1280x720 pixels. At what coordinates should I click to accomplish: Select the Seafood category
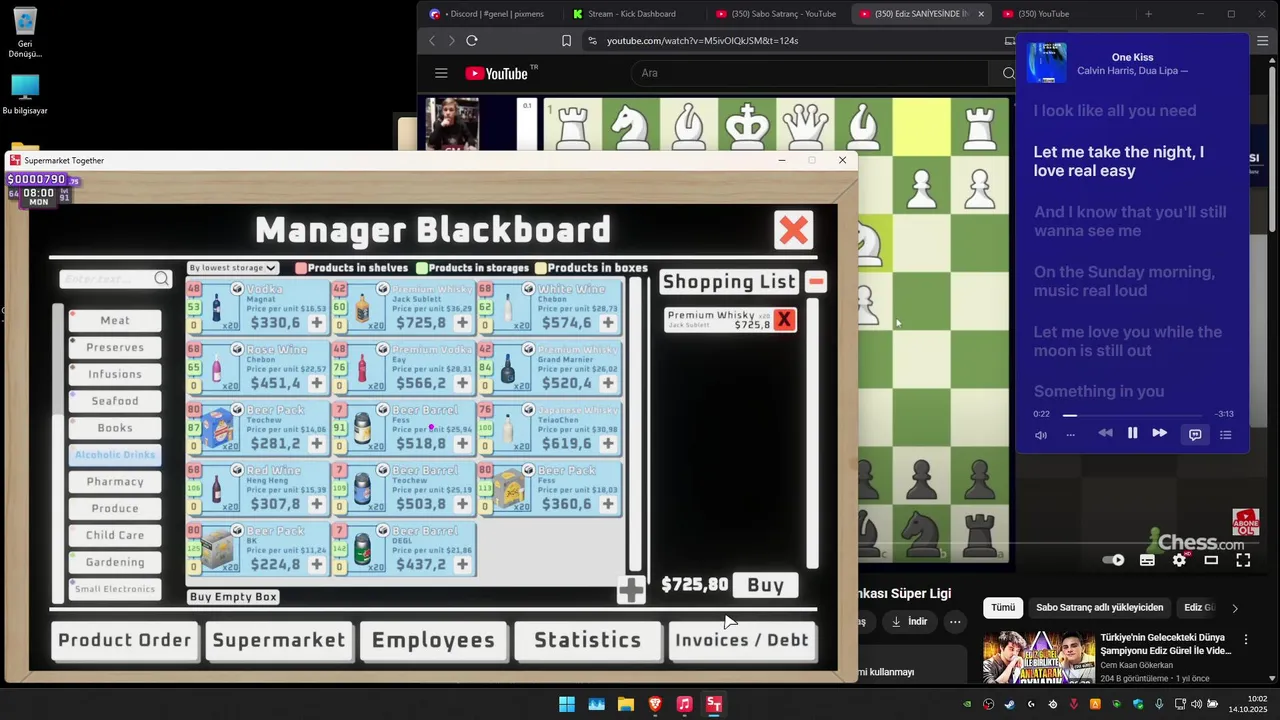115,401
